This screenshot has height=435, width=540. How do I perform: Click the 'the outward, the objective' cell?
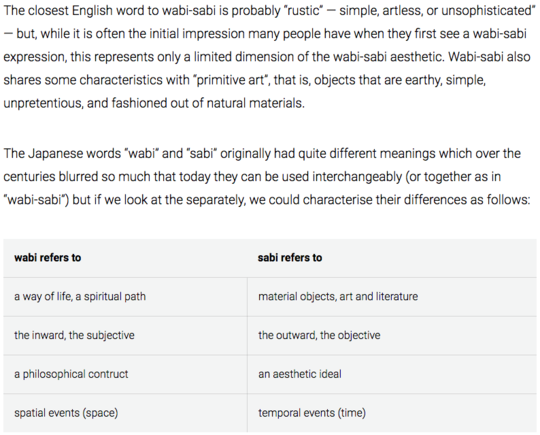coord(392,335)
